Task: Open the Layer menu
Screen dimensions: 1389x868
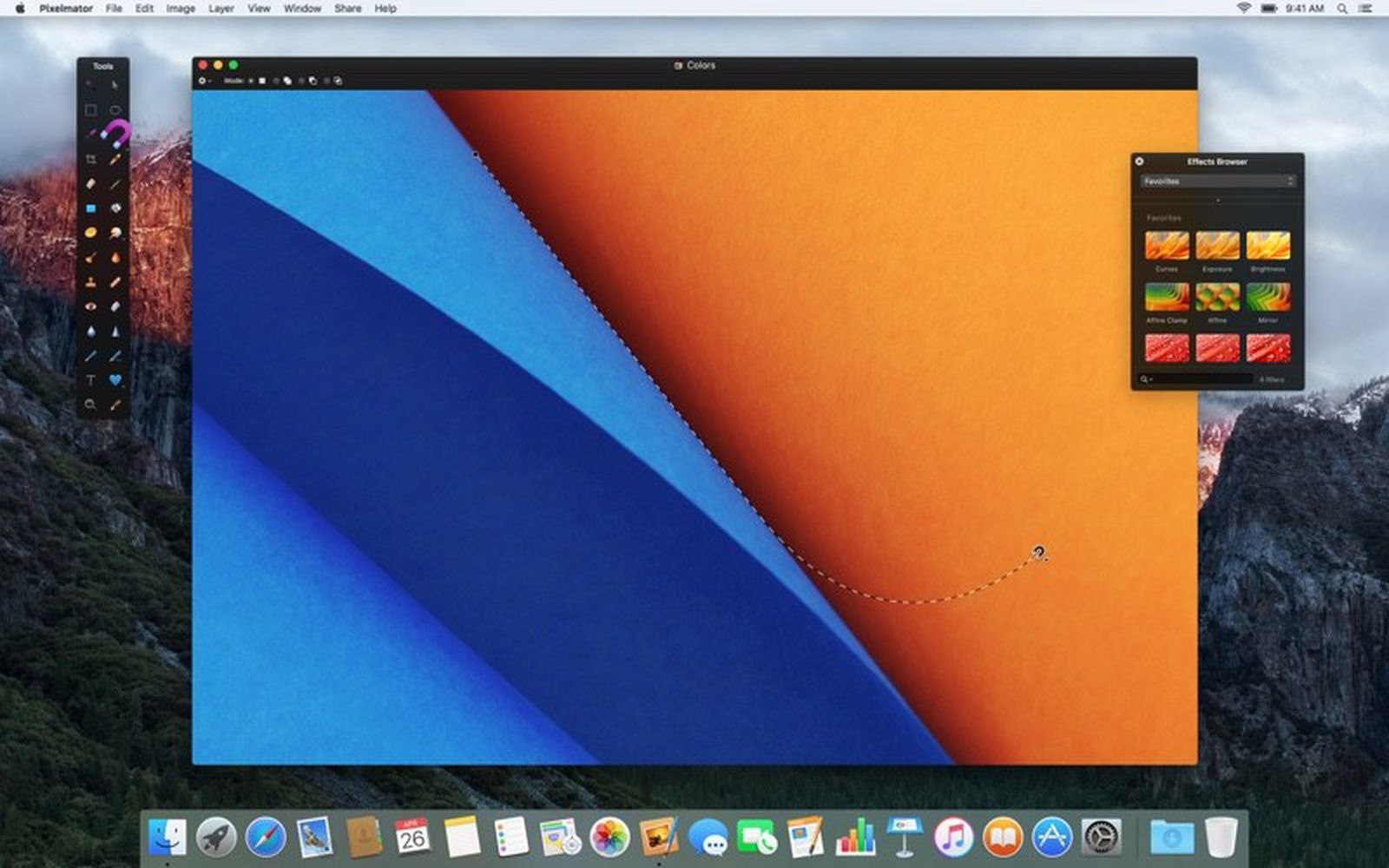Action: (221, 8)
